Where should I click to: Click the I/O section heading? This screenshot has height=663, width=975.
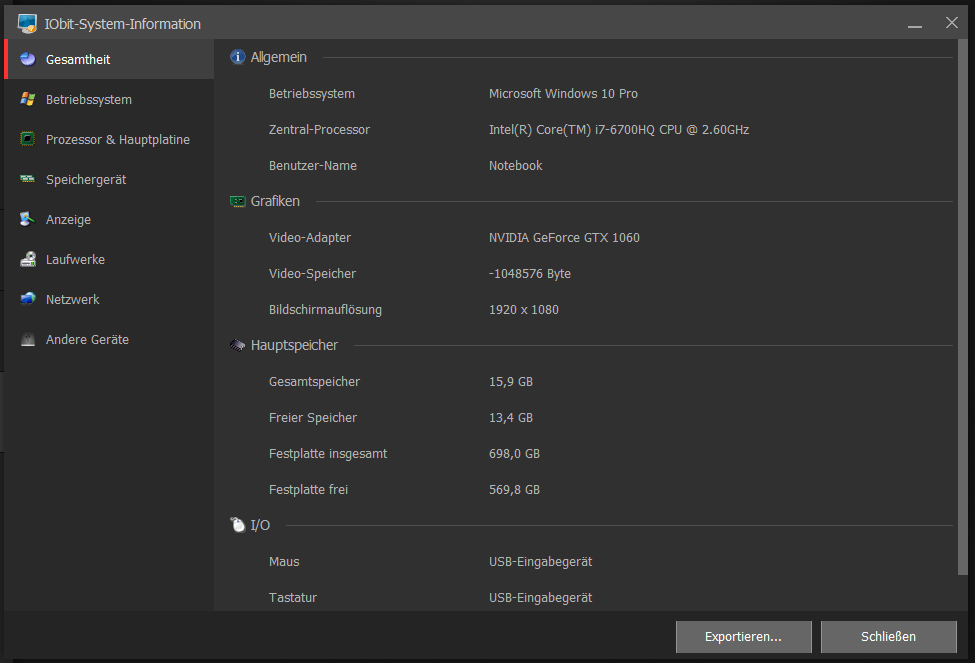point(260,525)
